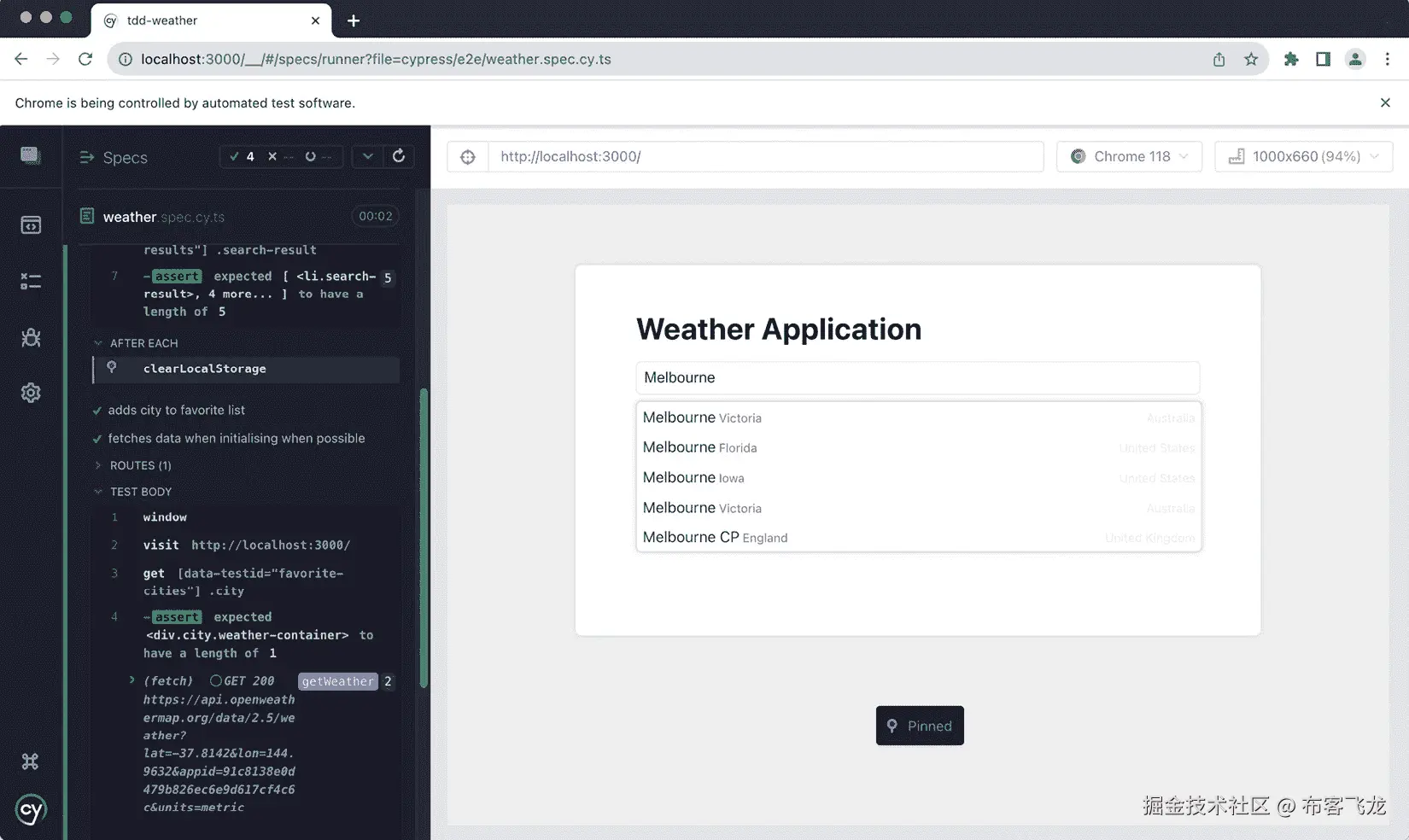The image size is (1409, 840).
Task: Open the Chrome three-dot menu
Action: pos(1388,59)
